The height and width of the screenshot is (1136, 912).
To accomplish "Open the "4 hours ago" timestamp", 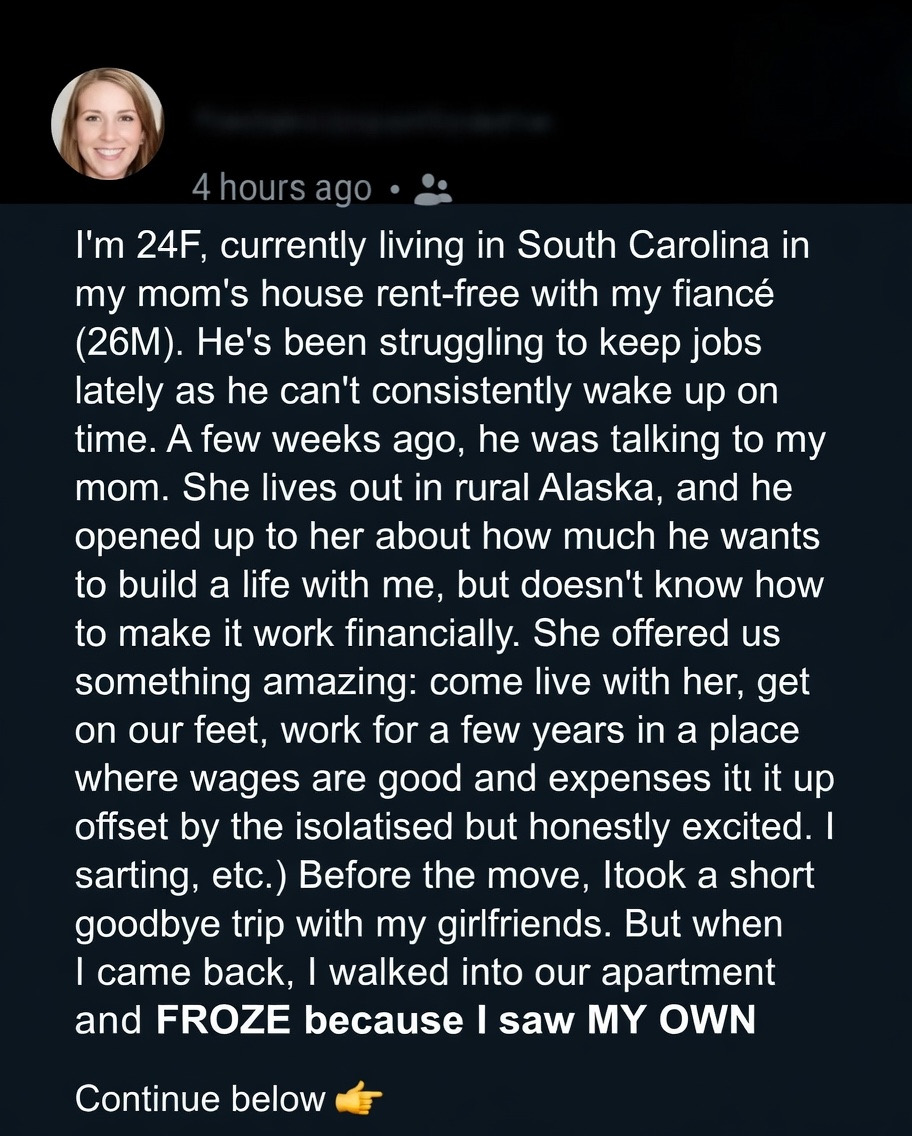I will pyautogui.click(x=281, y=188).
